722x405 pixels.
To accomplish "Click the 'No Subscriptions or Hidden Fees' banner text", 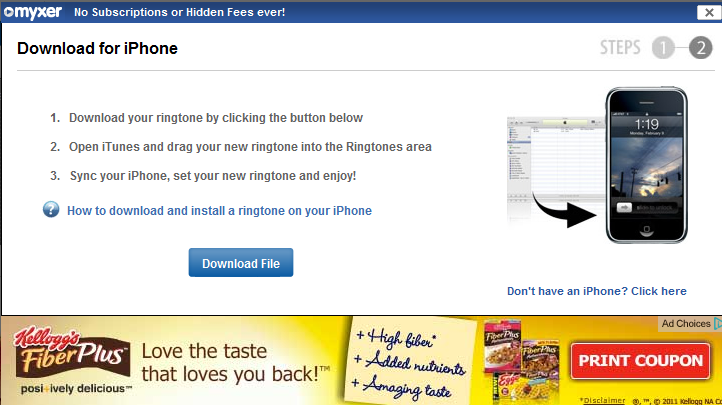I will (x=180, y=12).
